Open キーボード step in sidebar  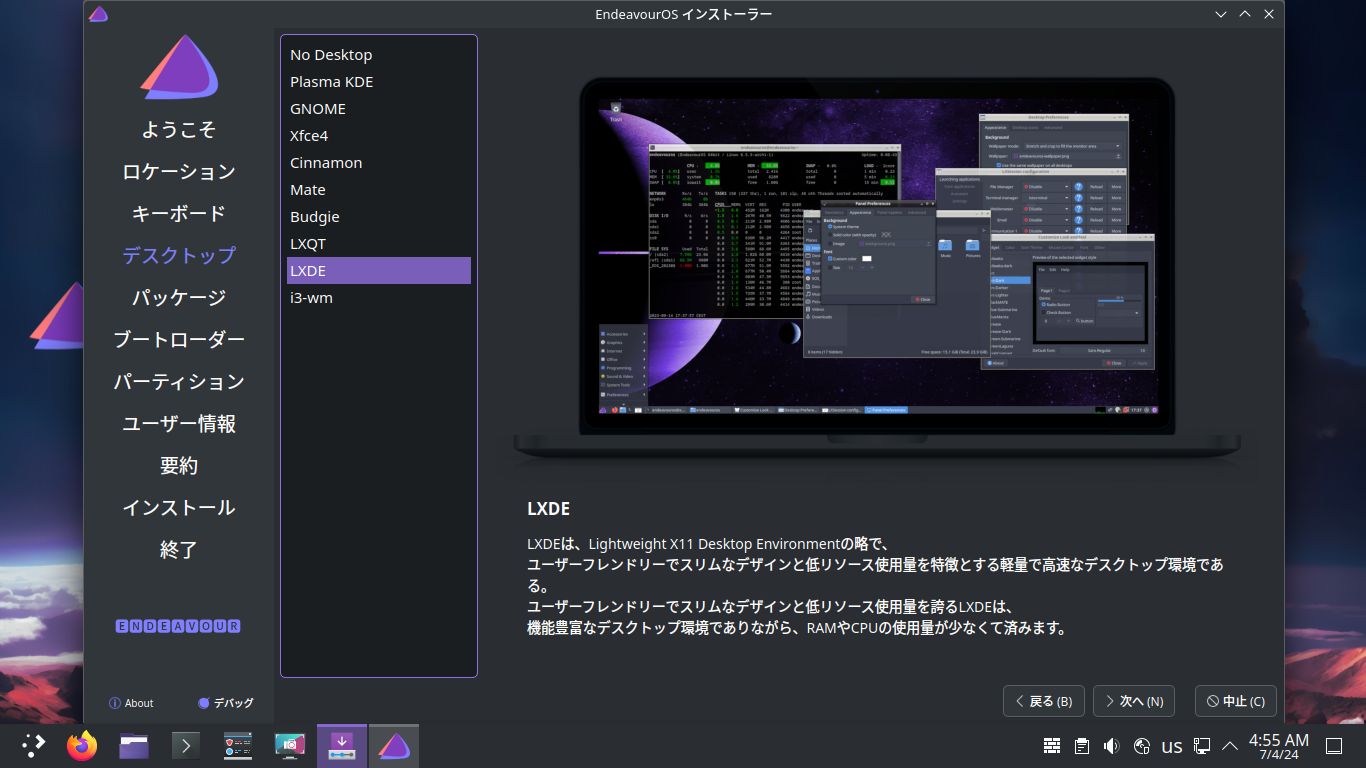[179, 214]
